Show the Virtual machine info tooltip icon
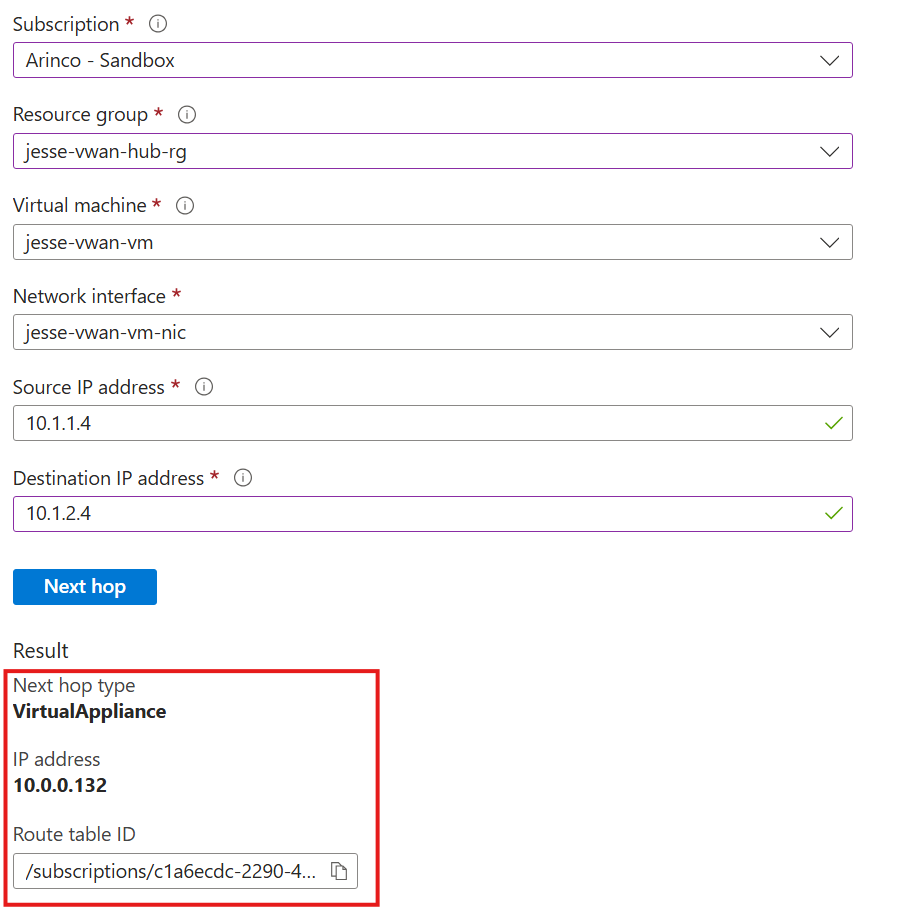This screenshot has height=907, width=902. coord(184,205)
